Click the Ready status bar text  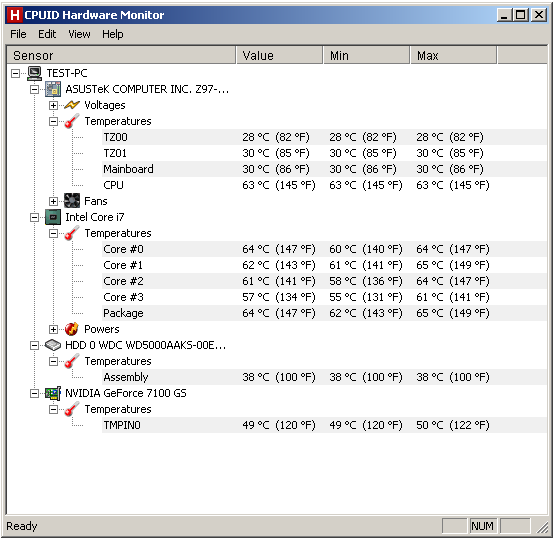point(22,526)
